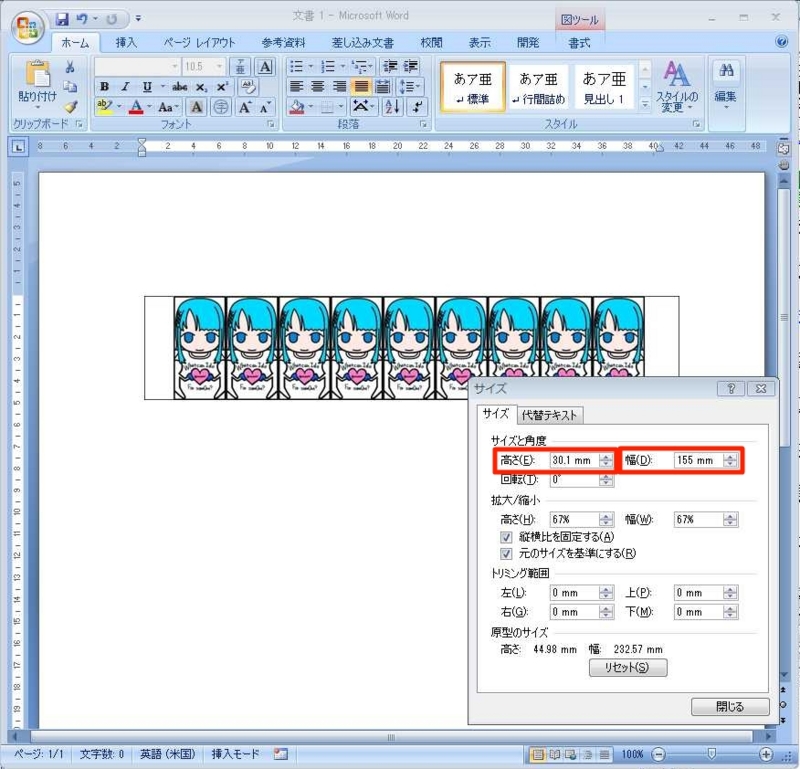Select the strip of character images

(411, 348)
